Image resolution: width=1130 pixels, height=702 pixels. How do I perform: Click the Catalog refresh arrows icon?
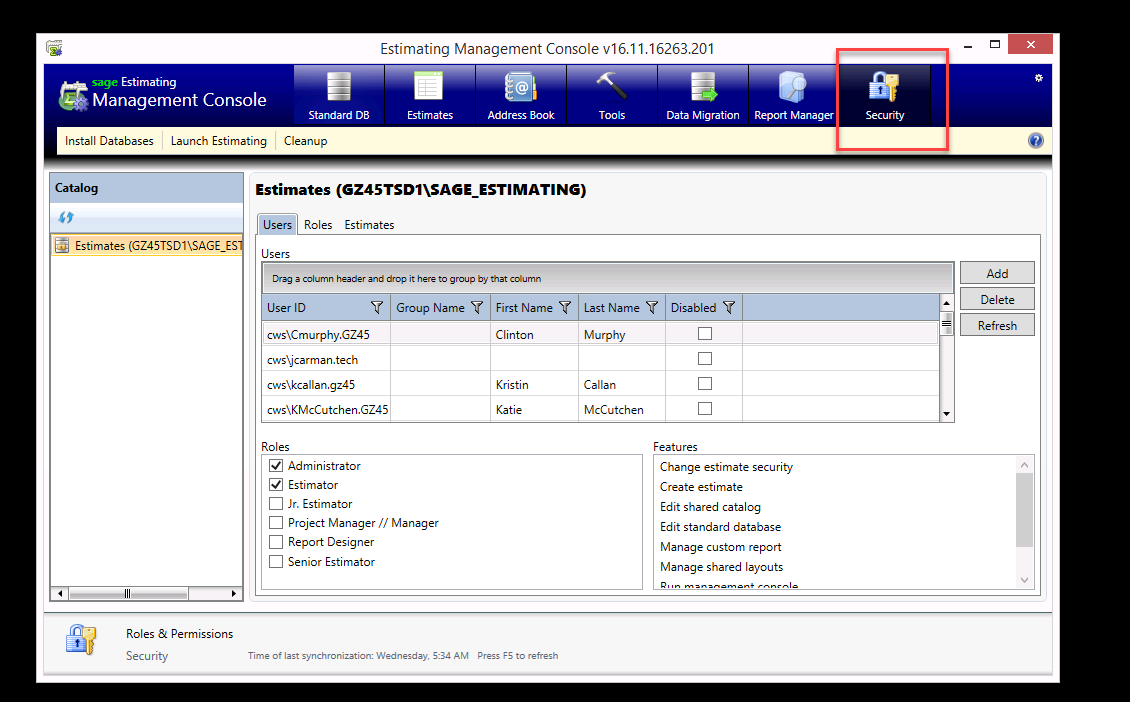[66, 217]
